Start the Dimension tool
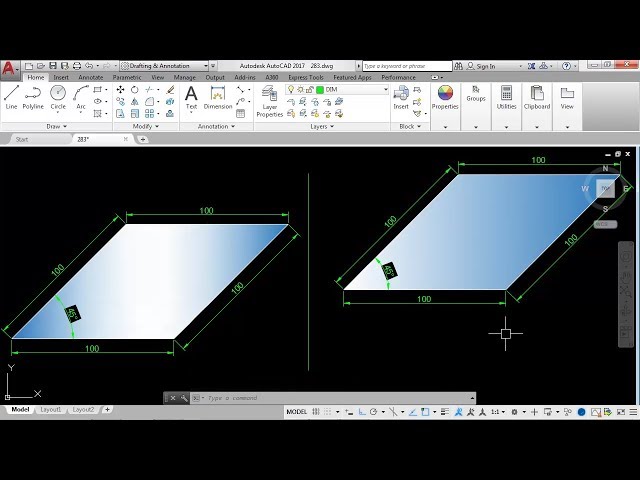Image resolution: width=640 pixels, height=480 pixels. click(x=218, y=96)
